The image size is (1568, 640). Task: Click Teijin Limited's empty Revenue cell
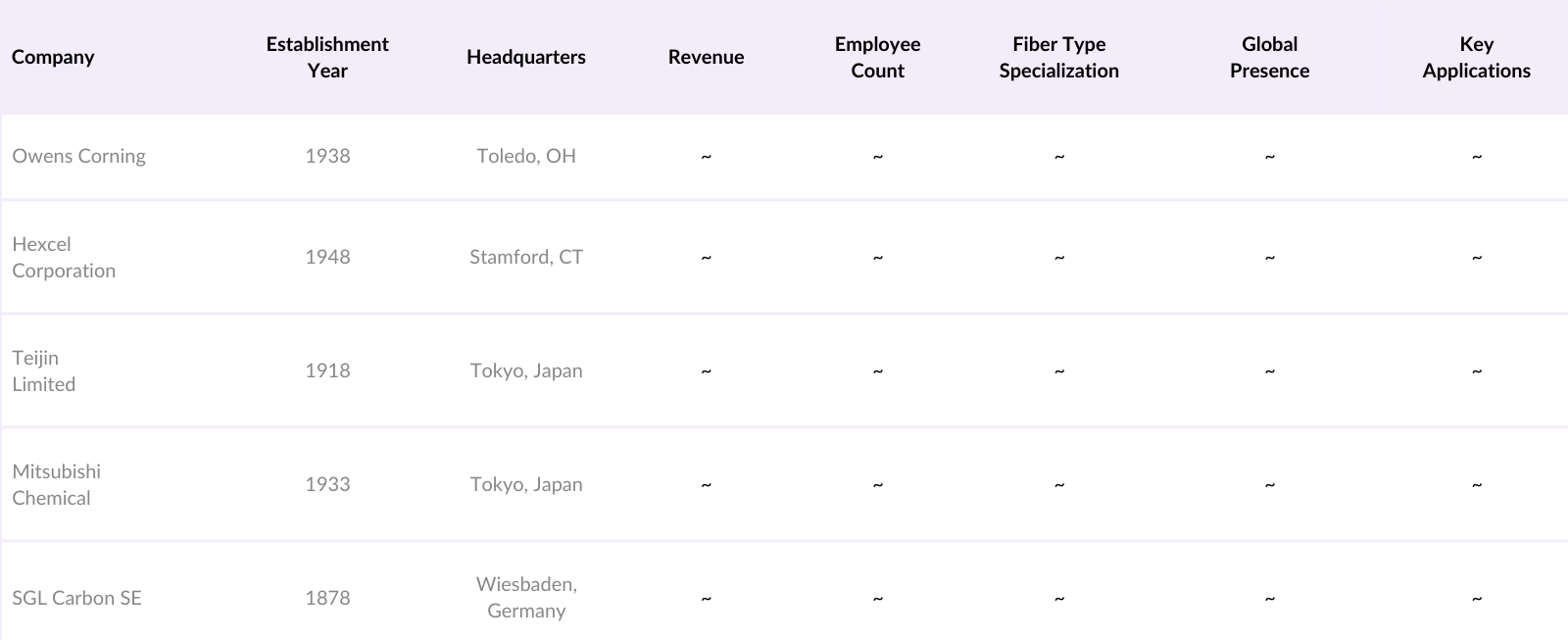[x=706, y=370]
